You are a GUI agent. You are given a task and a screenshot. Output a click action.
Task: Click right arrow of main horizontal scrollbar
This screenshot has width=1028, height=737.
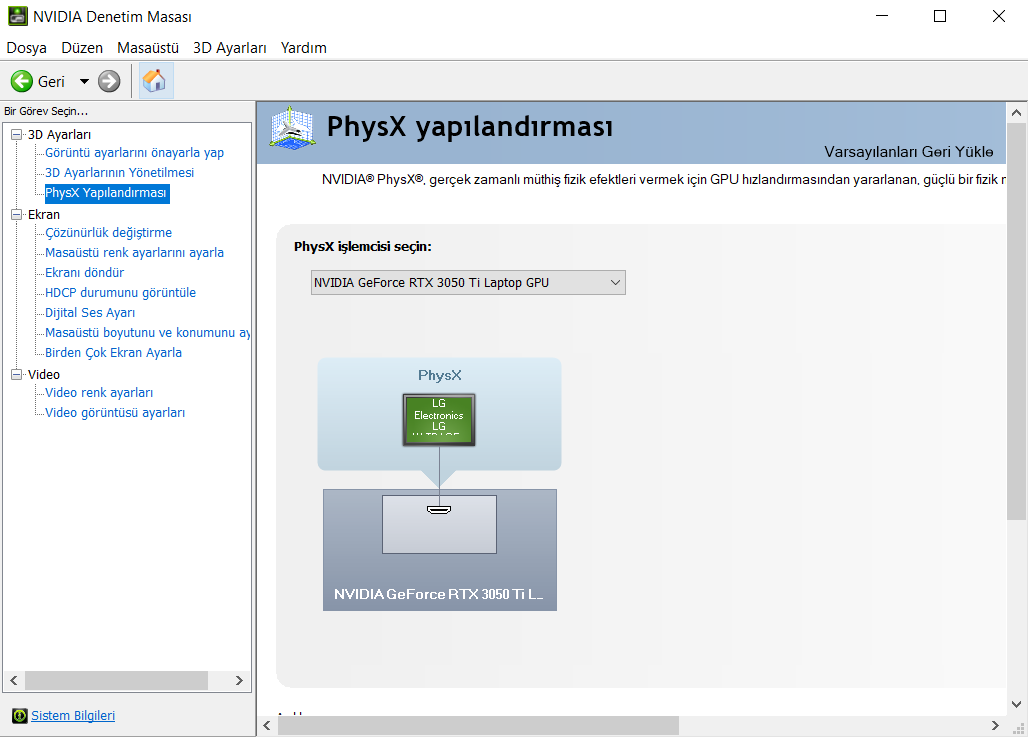point(995,725)
